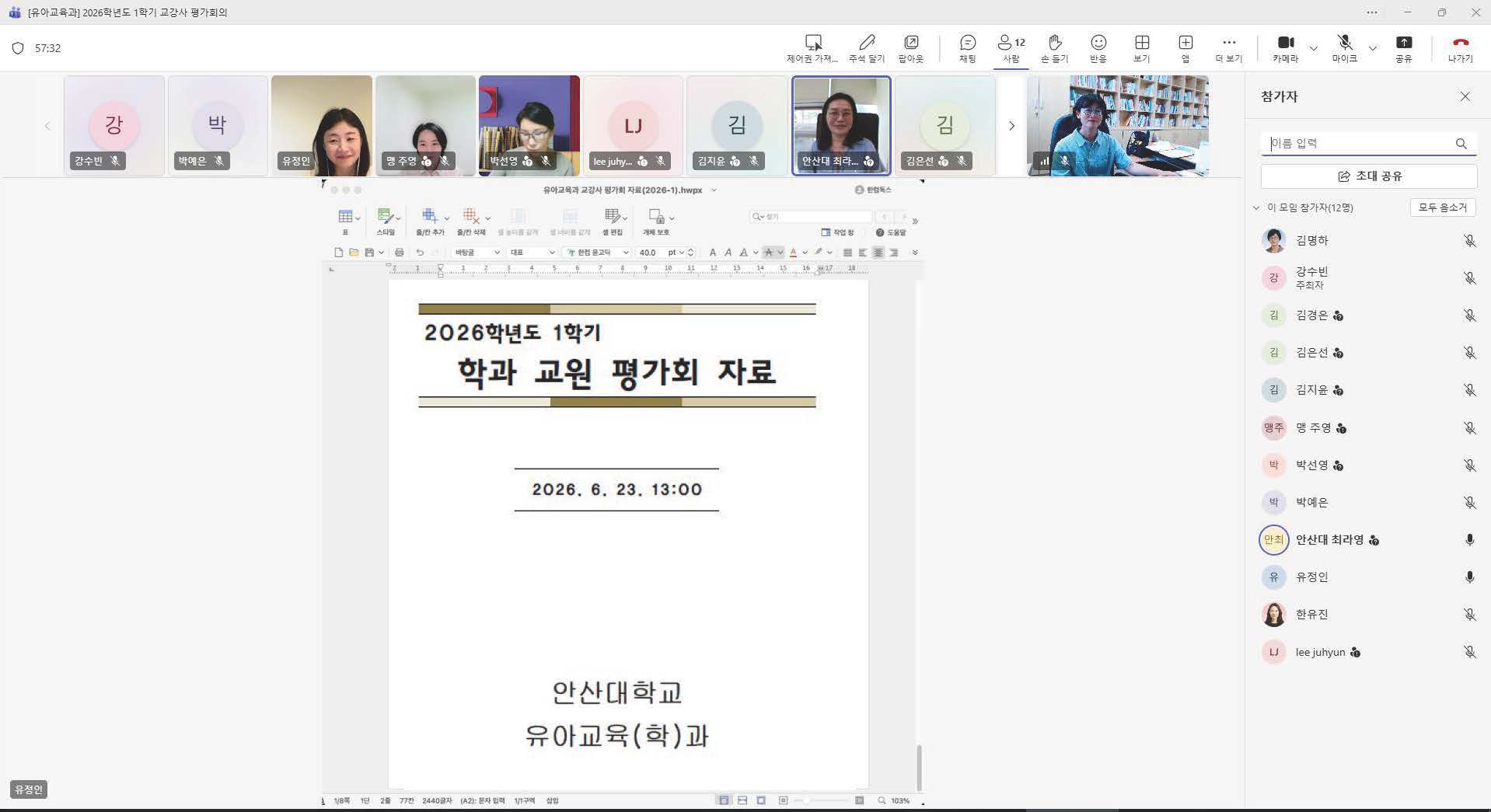Screen dimensions: 1491x812
Task: Open the 대표 language dropdown
Action: (532, 253)
